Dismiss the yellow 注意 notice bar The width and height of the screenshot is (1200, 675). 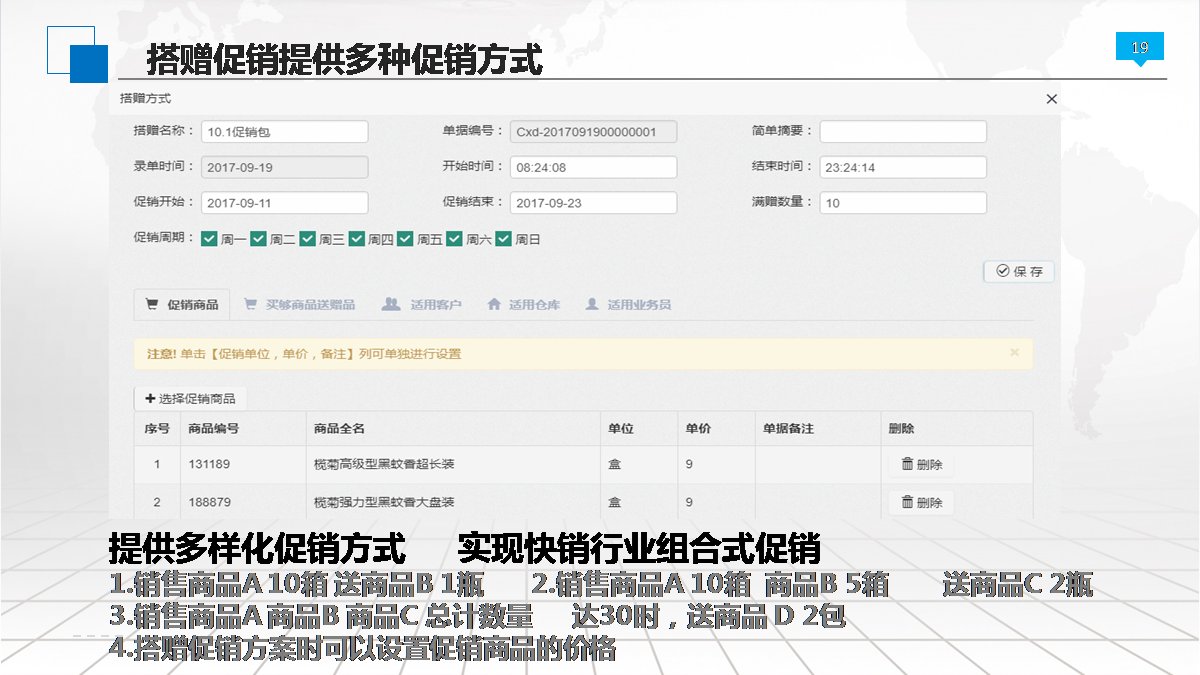(1014, 353)
